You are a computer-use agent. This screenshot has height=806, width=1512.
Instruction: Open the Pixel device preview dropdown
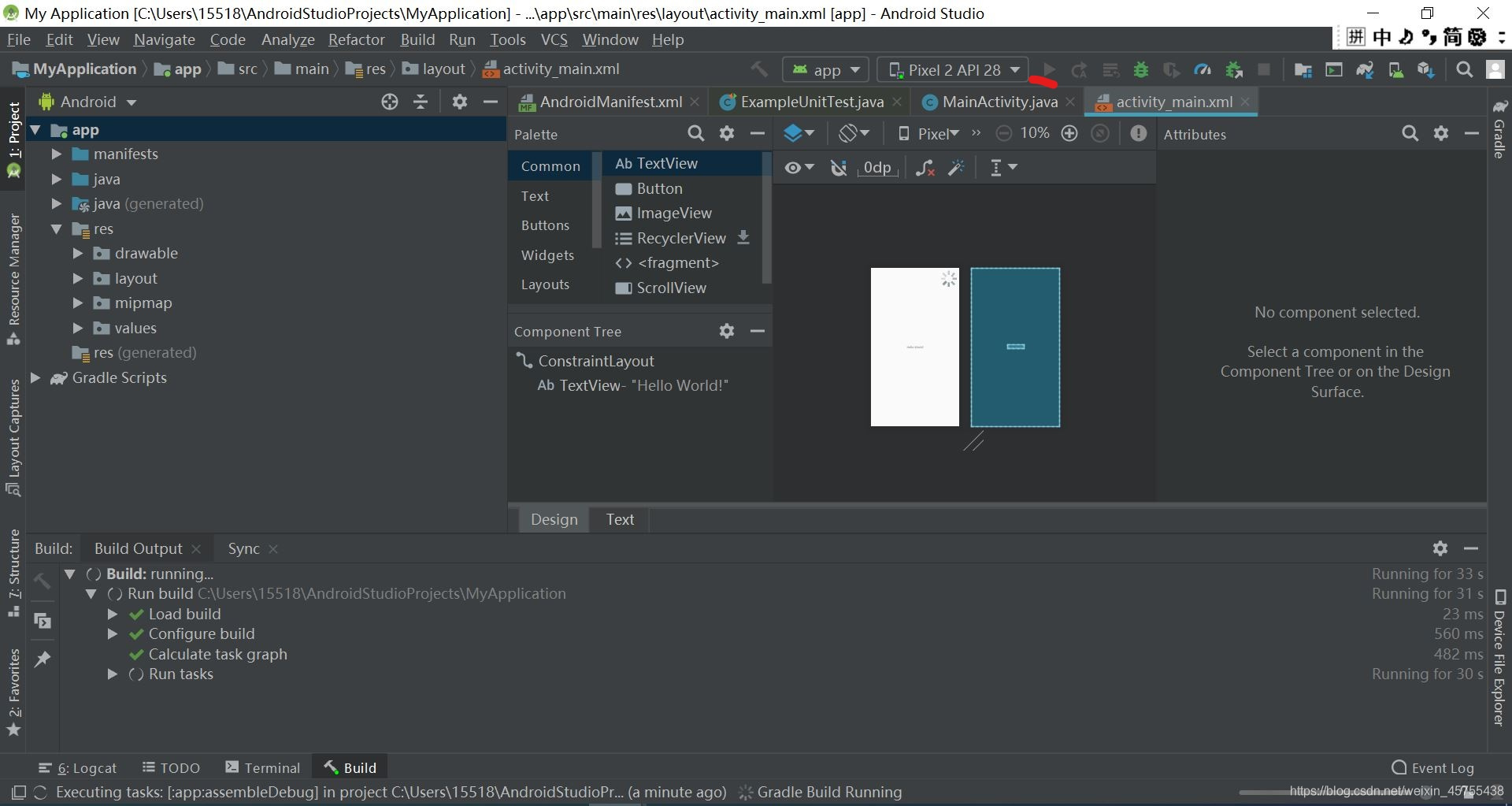coord(928,134)
